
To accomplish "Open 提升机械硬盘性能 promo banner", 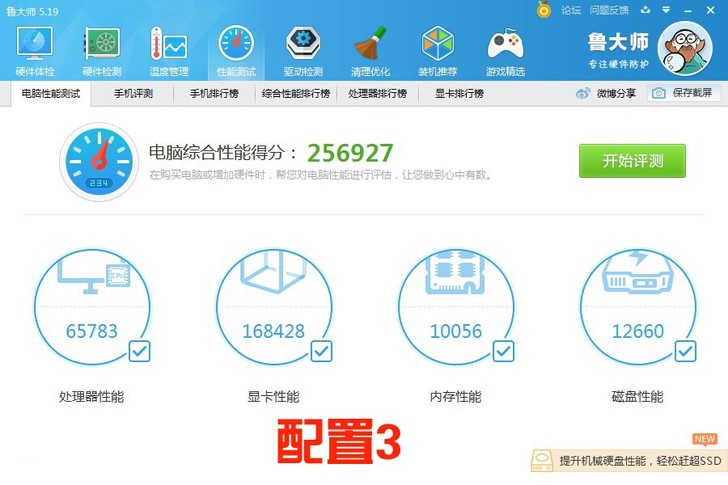I will click(629, 461).
